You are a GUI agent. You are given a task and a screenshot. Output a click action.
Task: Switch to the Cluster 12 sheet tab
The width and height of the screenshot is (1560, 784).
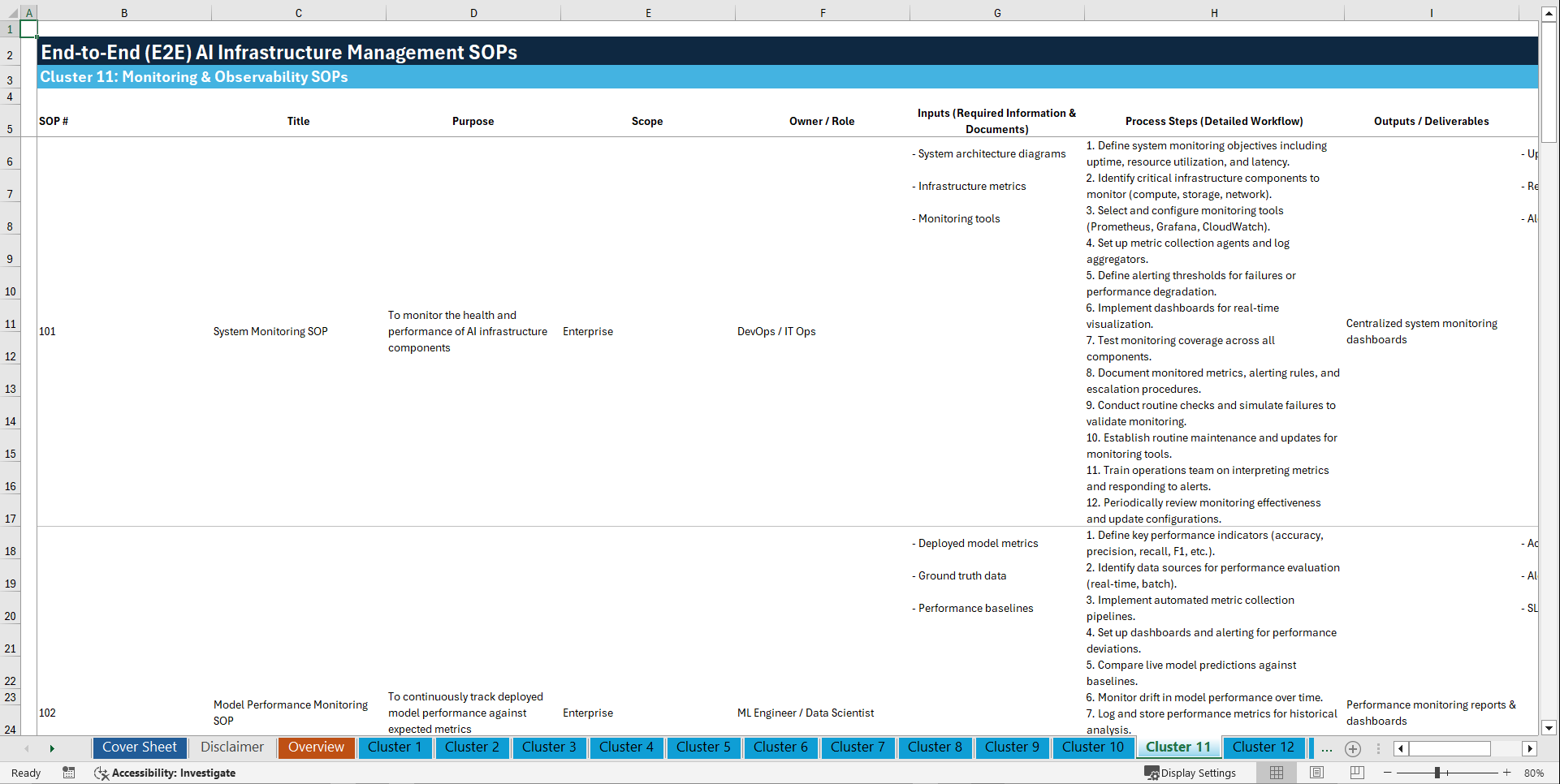(1264, 747)
